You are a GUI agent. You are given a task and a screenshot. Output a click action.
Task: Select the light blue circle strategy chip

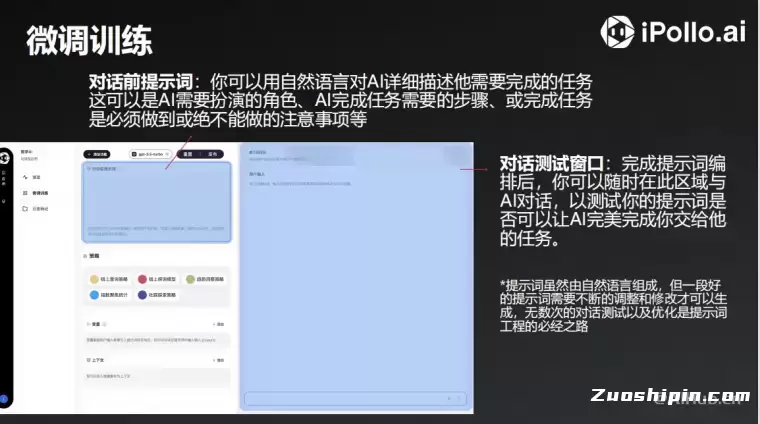[x=93, y=296]
